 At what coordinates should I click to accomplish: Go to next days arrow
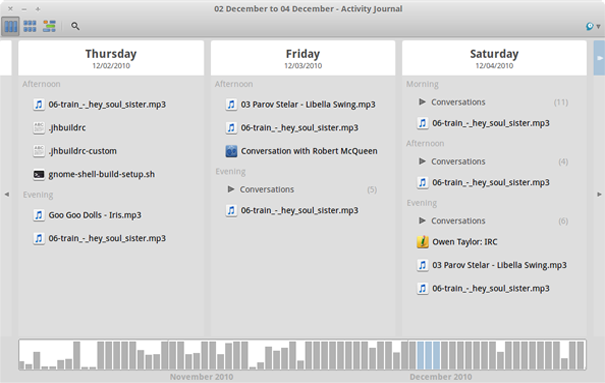pos(599,194)
